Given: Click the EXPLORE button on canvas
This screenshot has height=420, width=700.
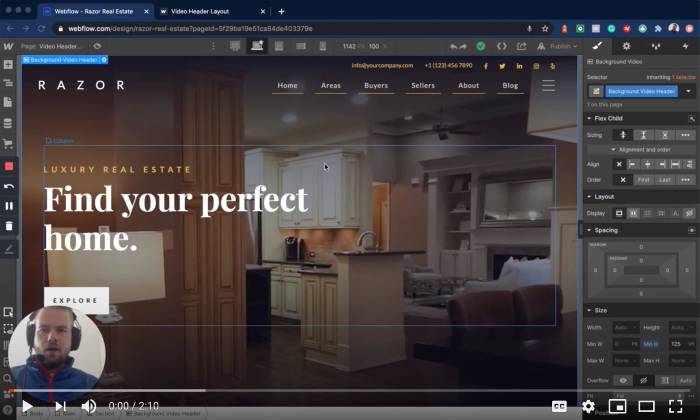Looking at the screenshot, I should point(76,300).
